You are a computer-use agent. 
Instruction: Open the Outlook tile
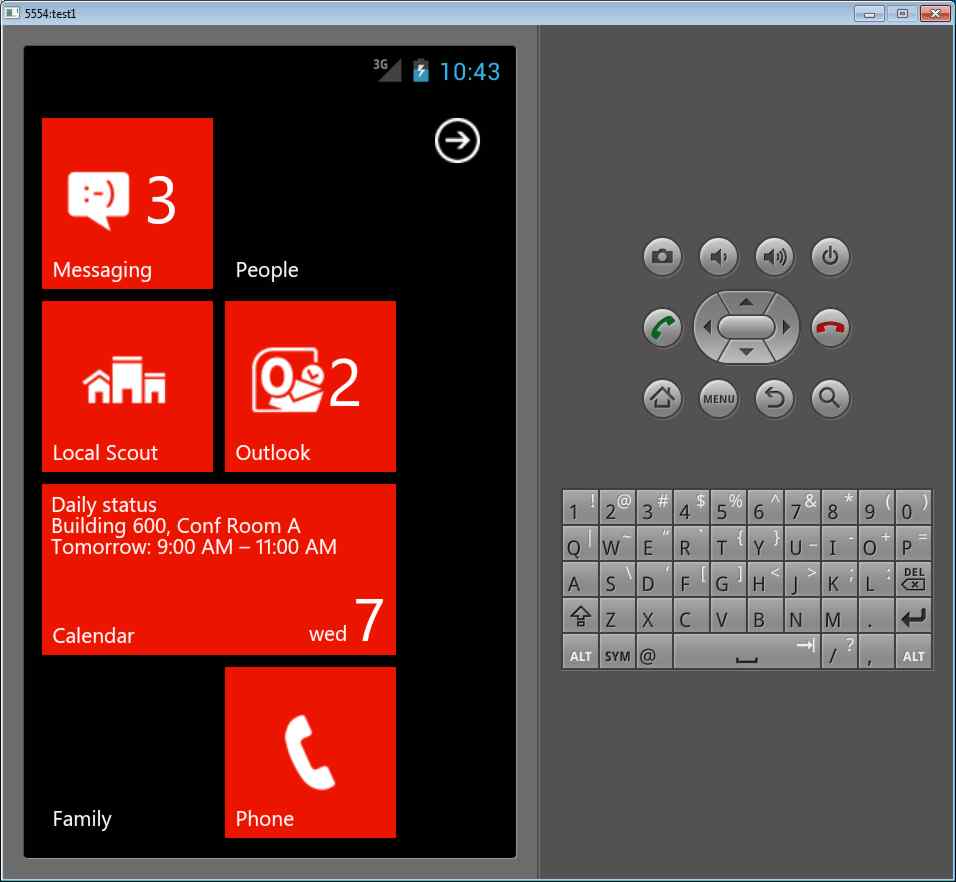tap(310, 386)
